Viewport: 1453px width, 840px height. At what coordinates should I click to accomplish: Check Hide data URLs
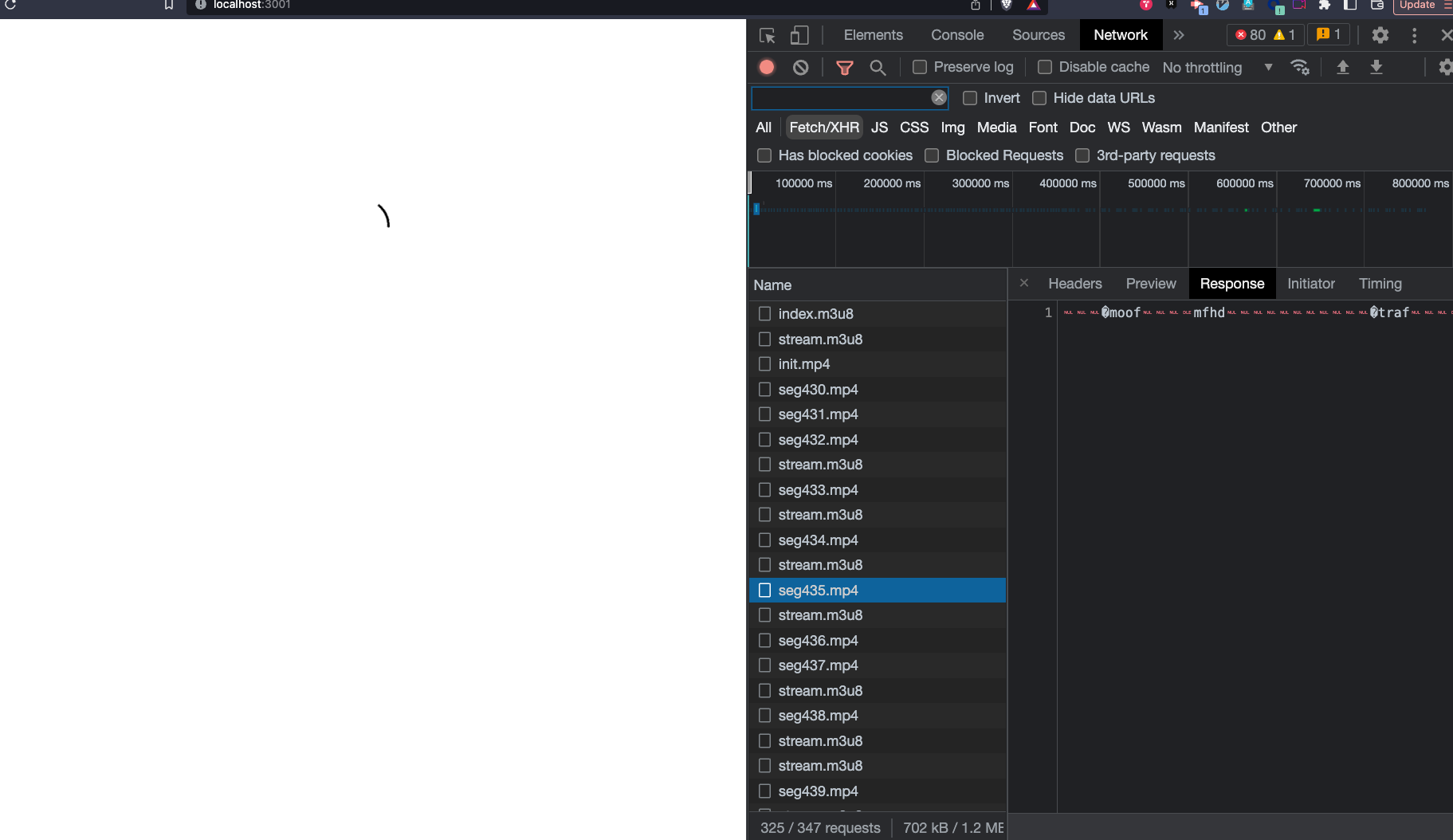tap(1040, 98)
